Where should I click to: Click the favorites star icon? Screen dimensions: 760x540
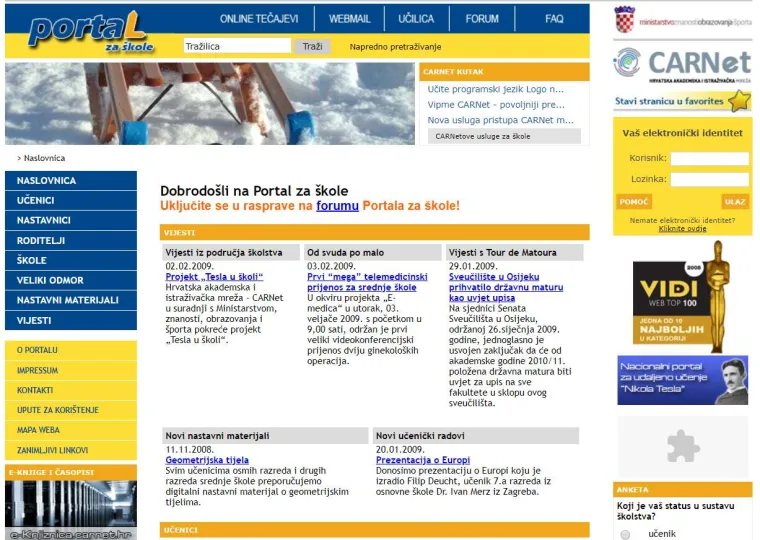tap(739, 101)
